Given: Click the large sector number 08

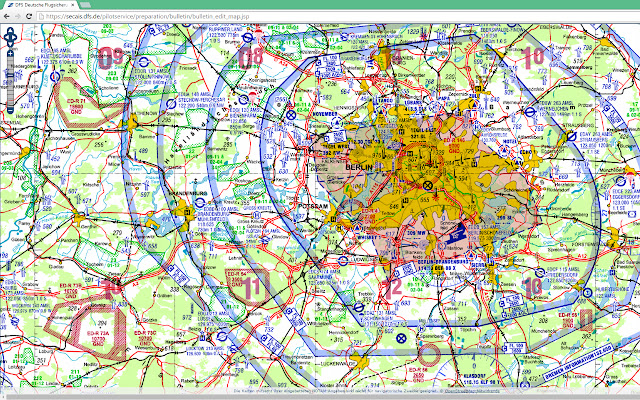Looking at the screenshot, I should coord(251,57).
